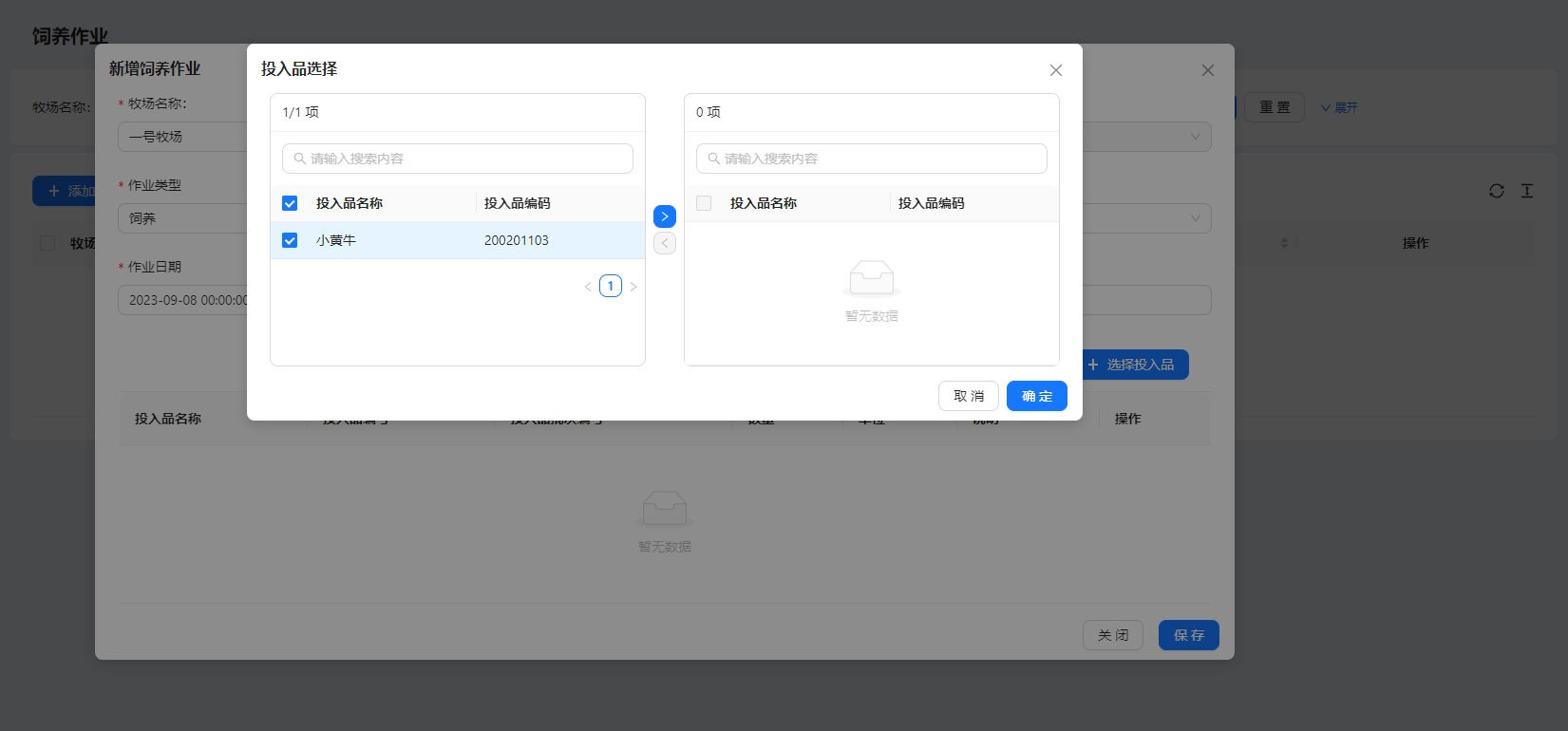Uncheck the 小黄牛 row checkbox
The width and height of the screenshot is (1568, 731).
click(x=290, y=240)
